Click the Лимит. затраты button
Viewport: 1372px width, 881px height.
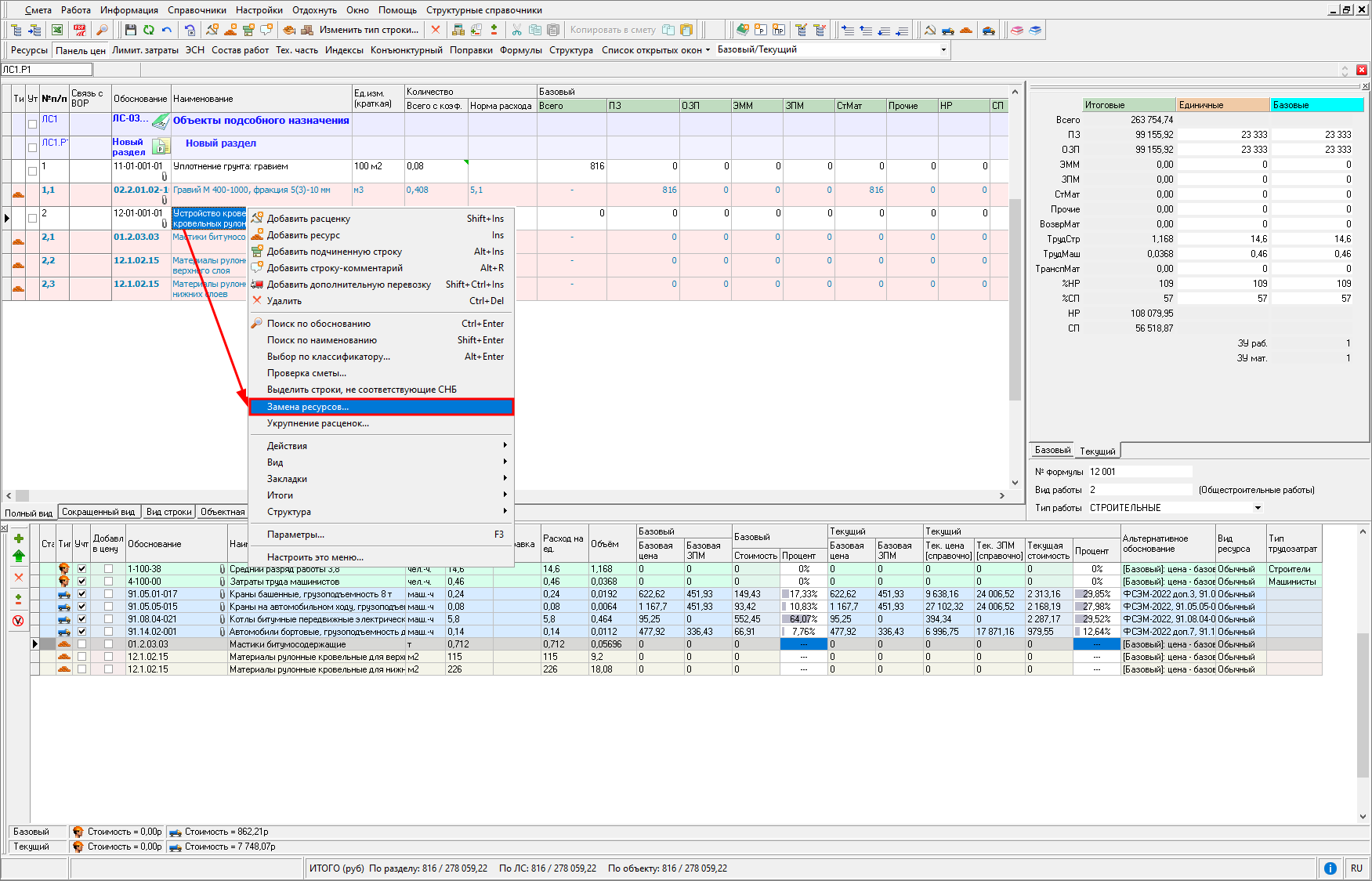click(145, 49)
